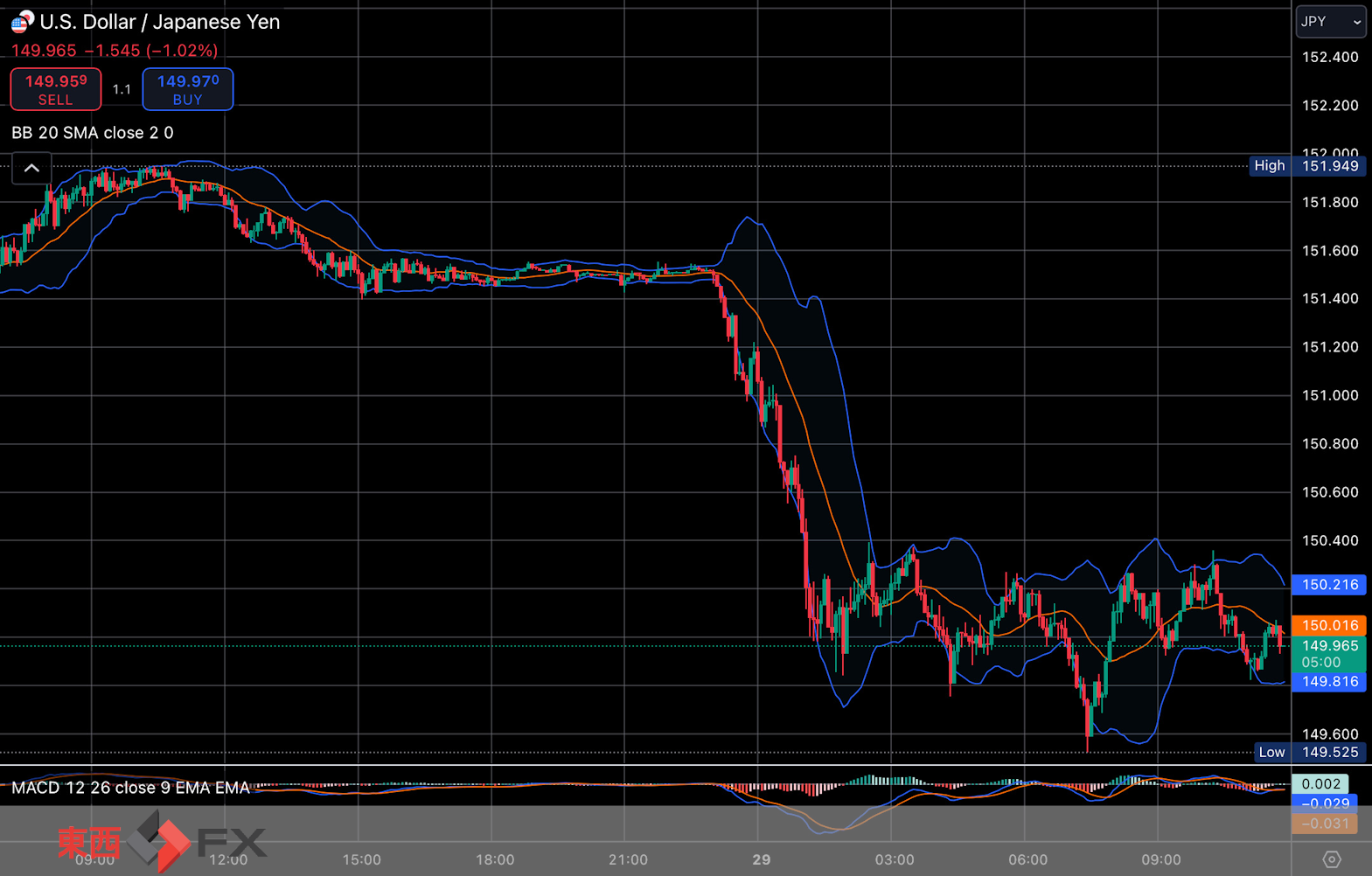Click the blue BUY 149.970 button
The width and height of the screenshot is (1372, 876).
[x=188, y=89]
